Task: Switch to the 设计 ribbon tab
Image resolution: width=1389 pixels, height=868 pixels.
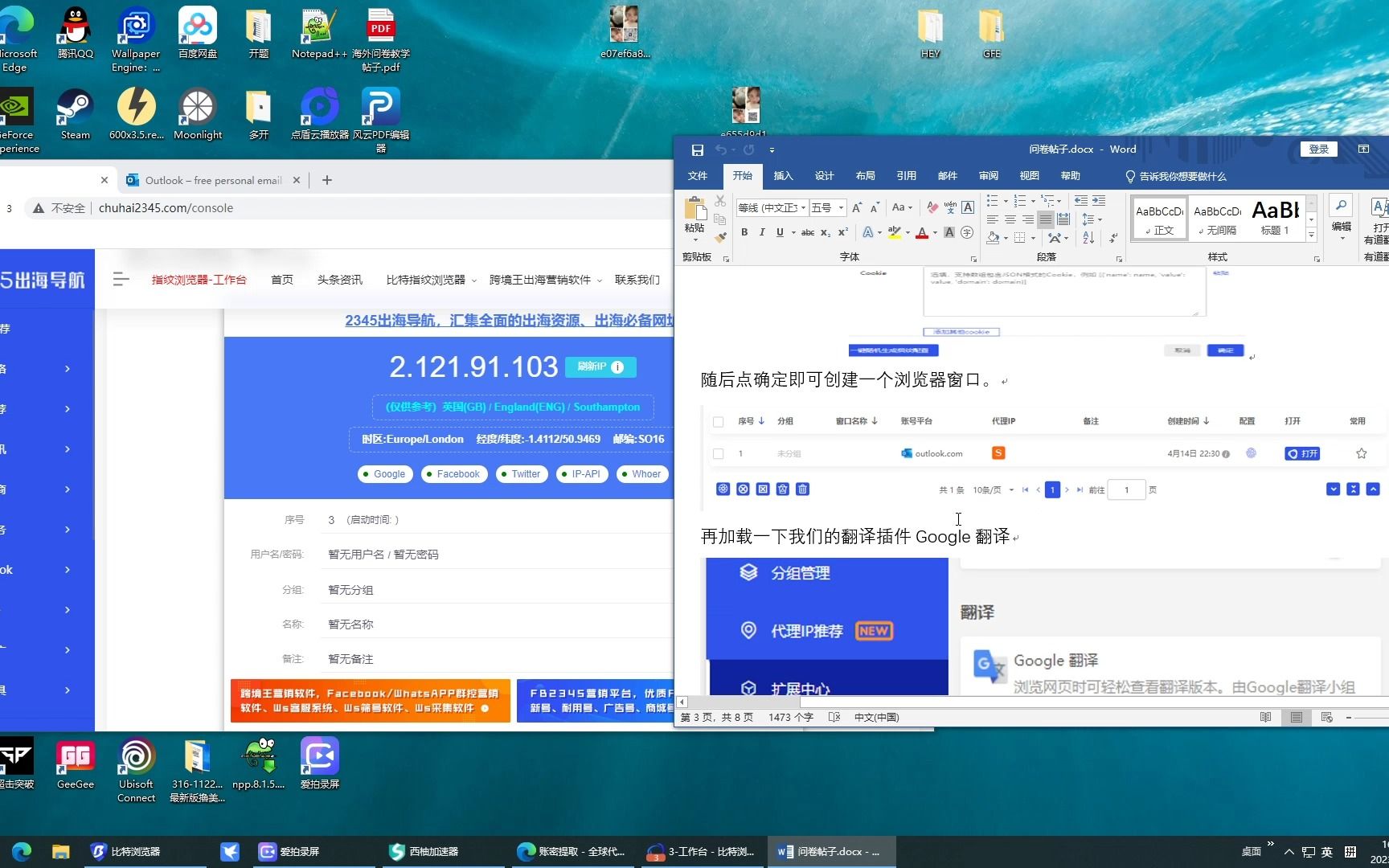Action: (824, 176)
